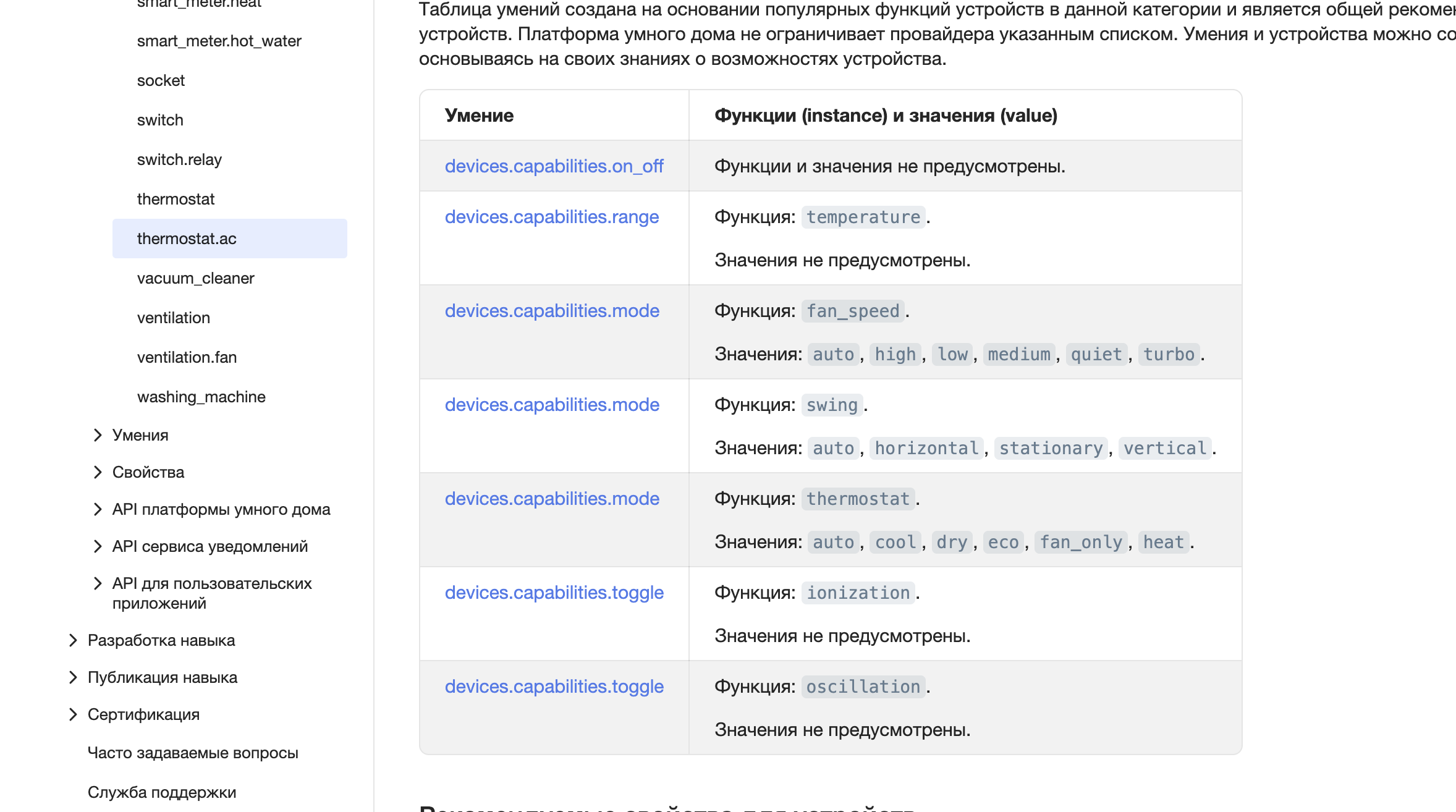Expand Публикация навыка chevron
Image resolution: width=1456 pixels, height=812 pixels.
pyautogui.click(x=72, y=677)
